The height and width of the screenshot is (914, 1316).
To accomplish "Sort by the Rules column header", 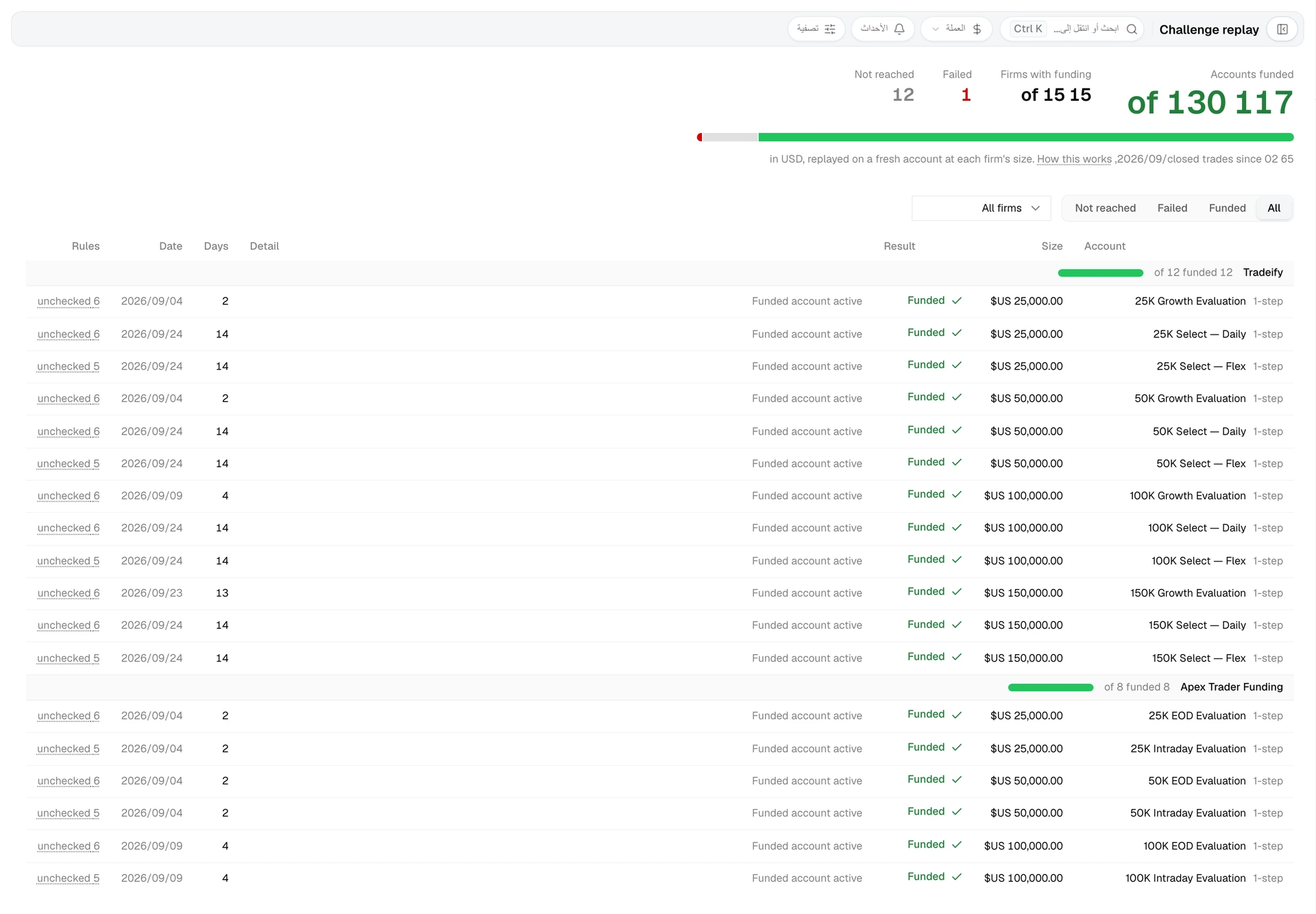I will 86,246.
